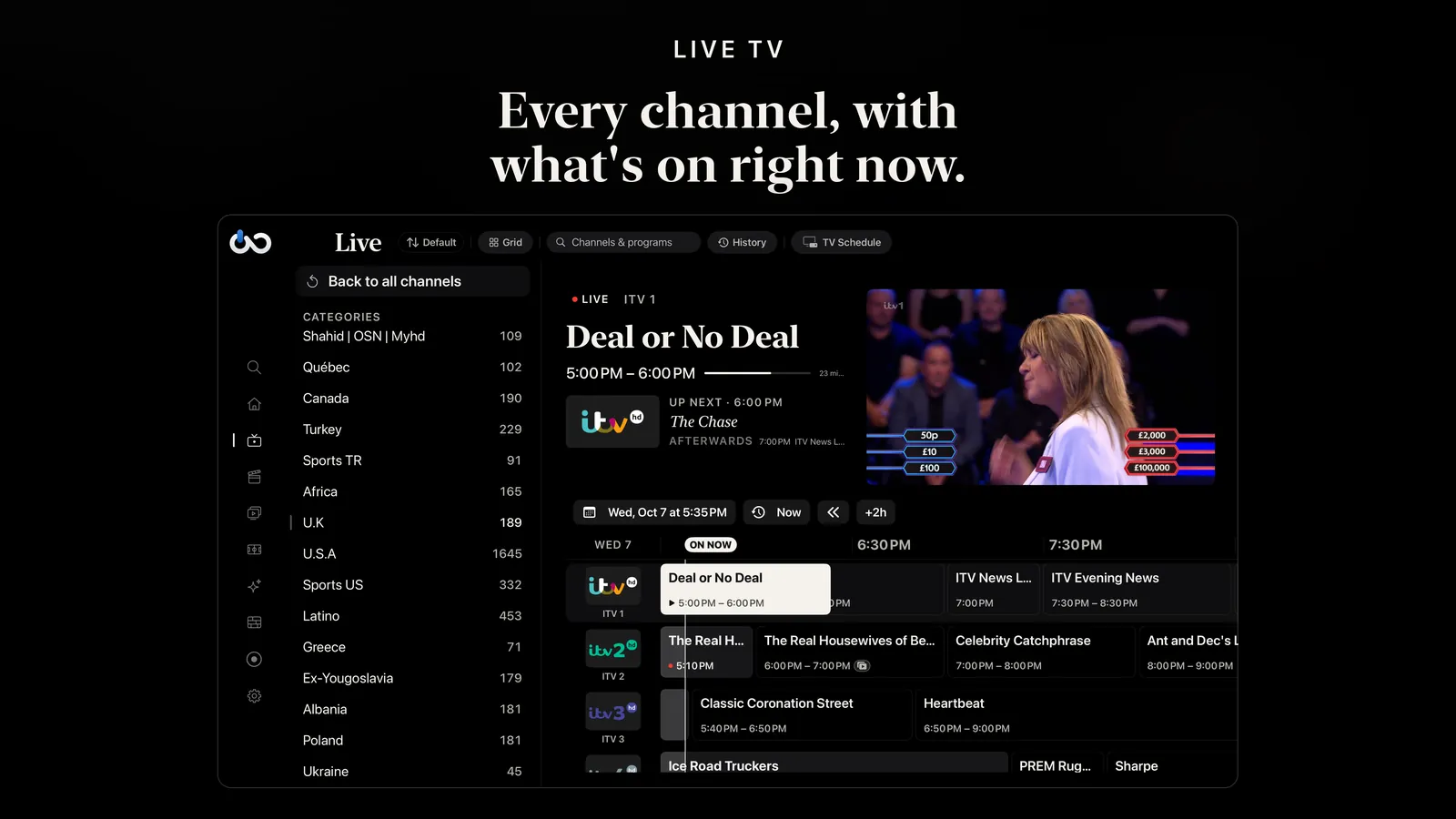Image resolution: width=1456 pixels, height=819 pixels.
Task: Select The Real Housewives 6:00PM program
Action: (x=849, y=652)
